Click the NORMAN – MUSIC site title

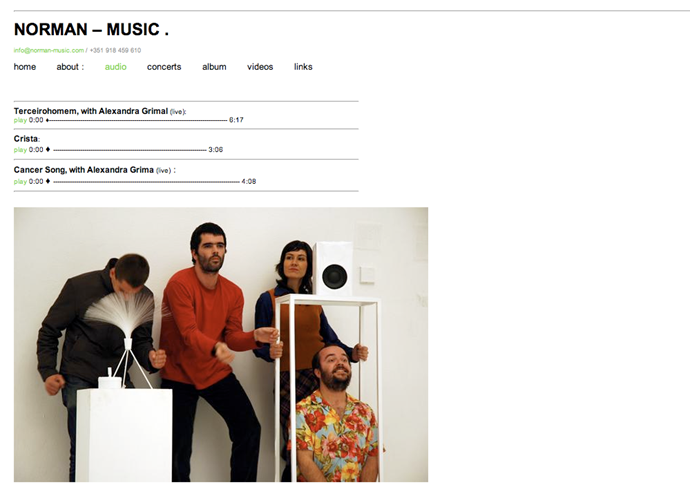click(x=92, y=29)
